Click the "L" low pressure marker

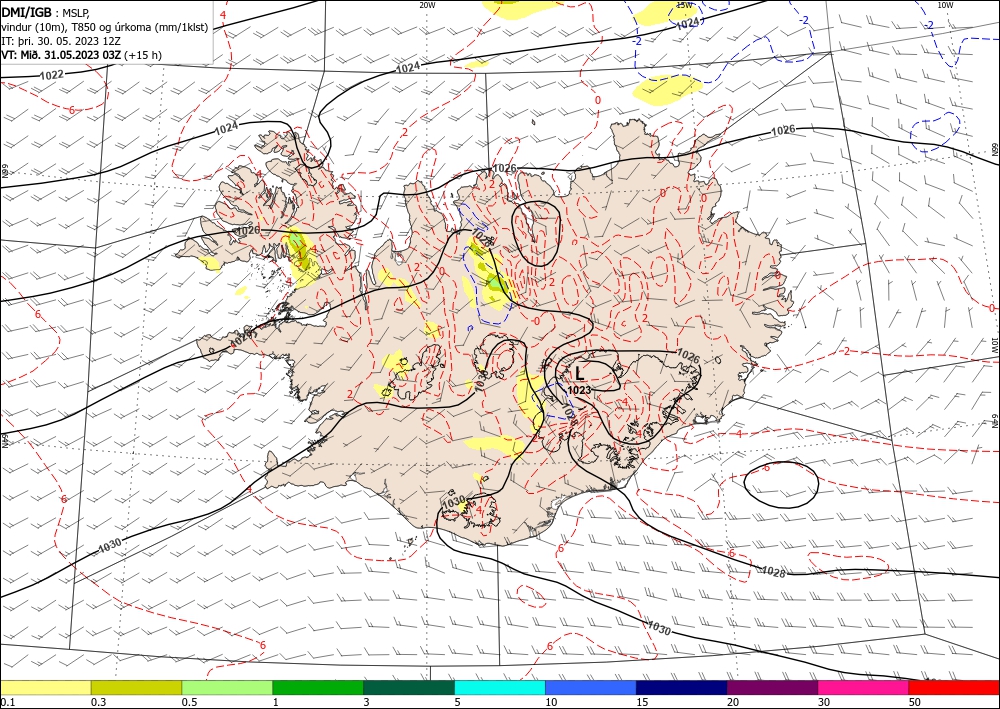coord(579,373)
